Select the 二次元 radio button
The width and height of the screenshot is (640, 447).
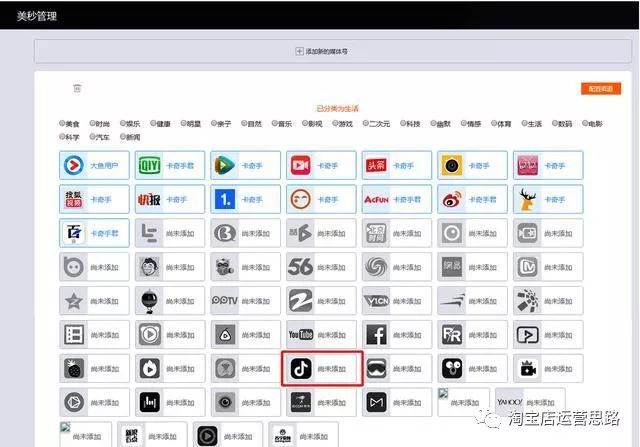366,123
